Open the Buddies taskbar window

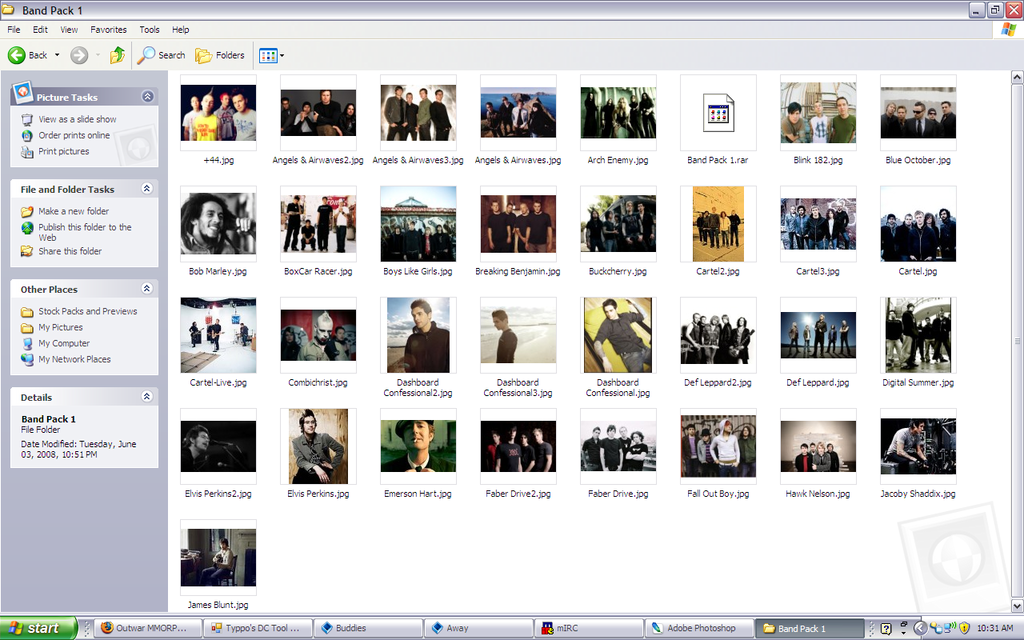point(367,628)
